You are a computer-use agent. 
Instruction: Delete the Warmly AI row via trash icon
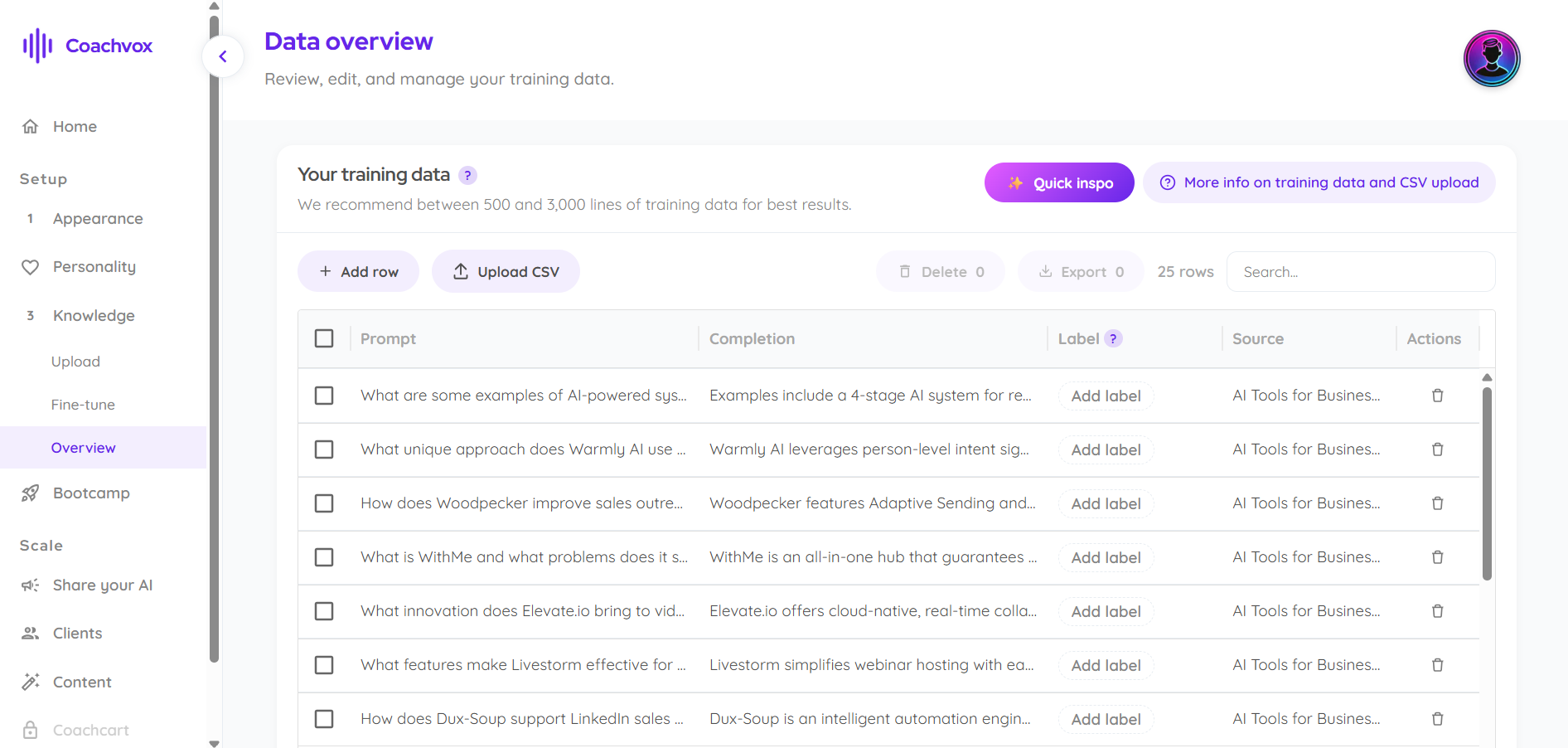(1438, 449)
